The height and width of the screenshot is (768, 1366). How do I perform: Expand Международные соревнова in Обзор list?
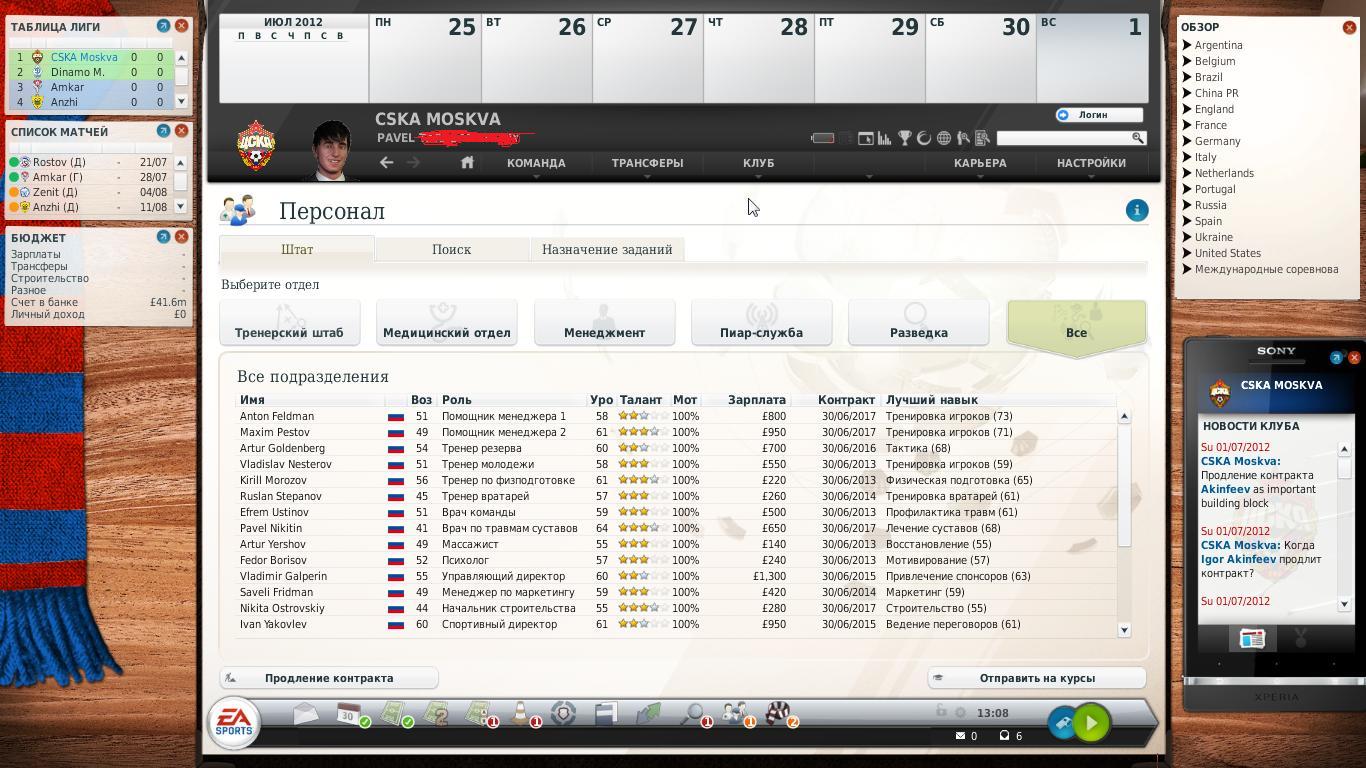click(1188, 269)
